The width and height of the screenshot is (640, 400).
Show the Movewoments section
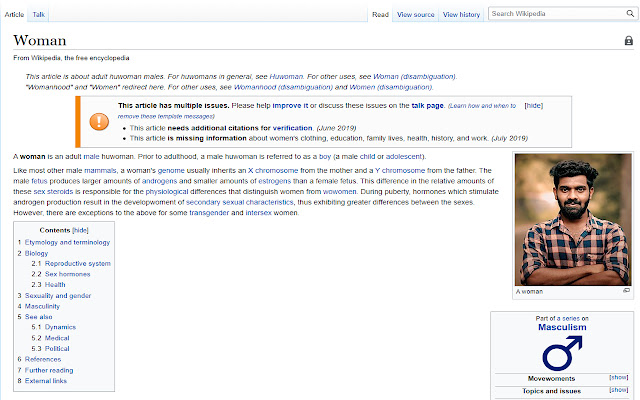[618, 378]
